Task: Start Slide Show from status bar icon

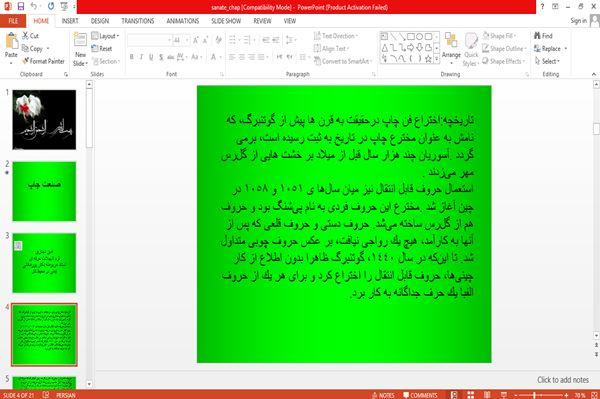Action: point(504,395)
